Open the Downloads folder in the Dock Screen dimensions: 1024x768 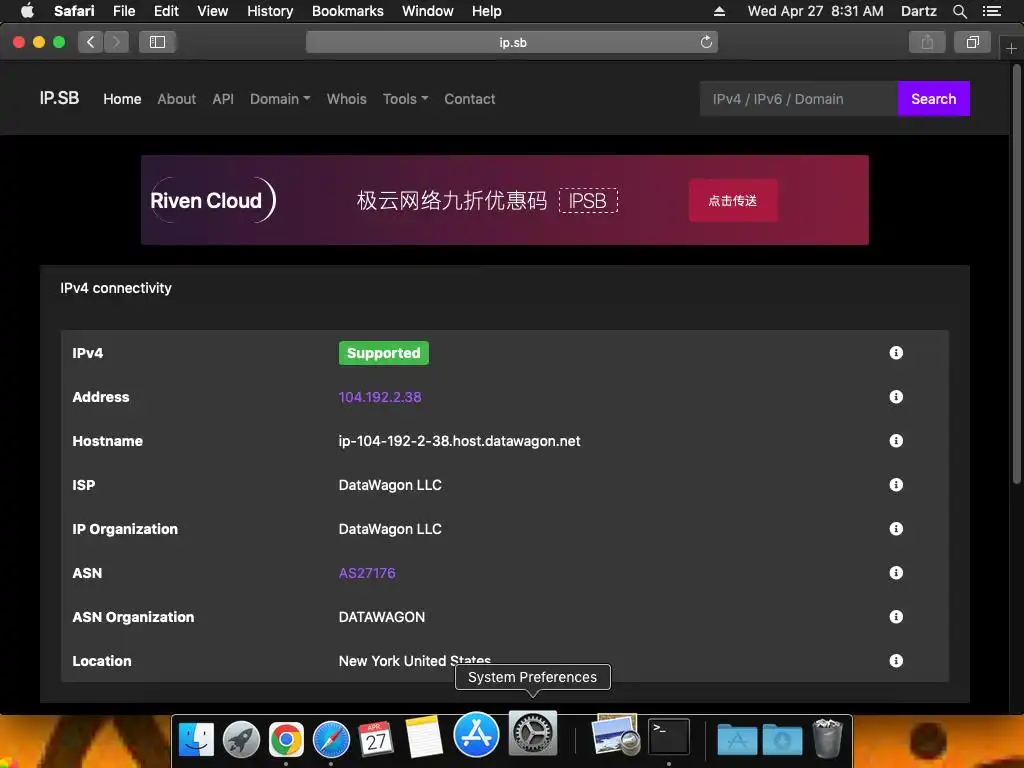click(782, 739)
